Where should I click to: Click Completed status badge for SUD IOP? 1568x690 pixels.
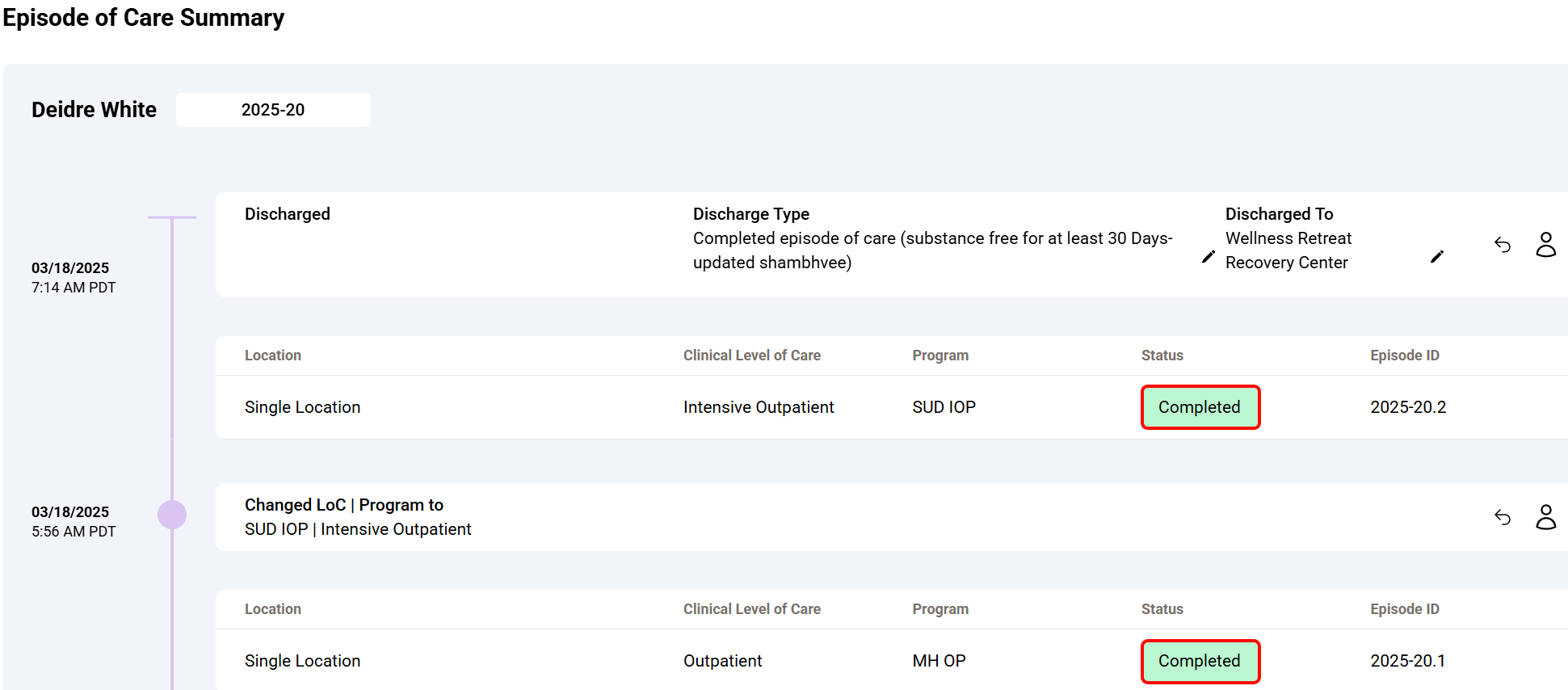[x=1200, y=407]
